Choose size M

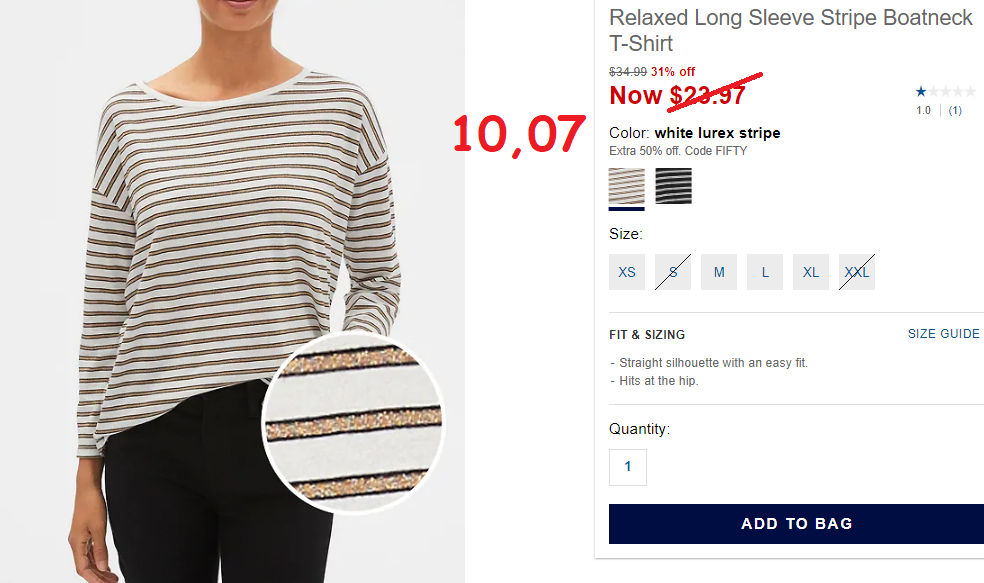(x=719, y=272)
